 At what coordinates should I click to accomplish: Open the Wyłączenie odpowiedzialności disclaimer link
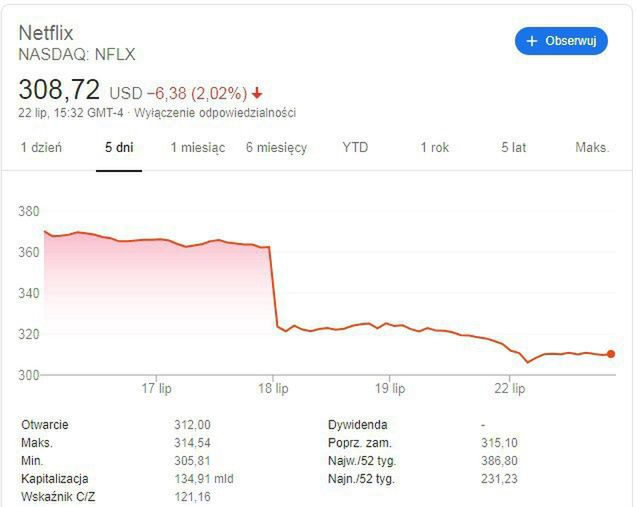pos(215,113)
